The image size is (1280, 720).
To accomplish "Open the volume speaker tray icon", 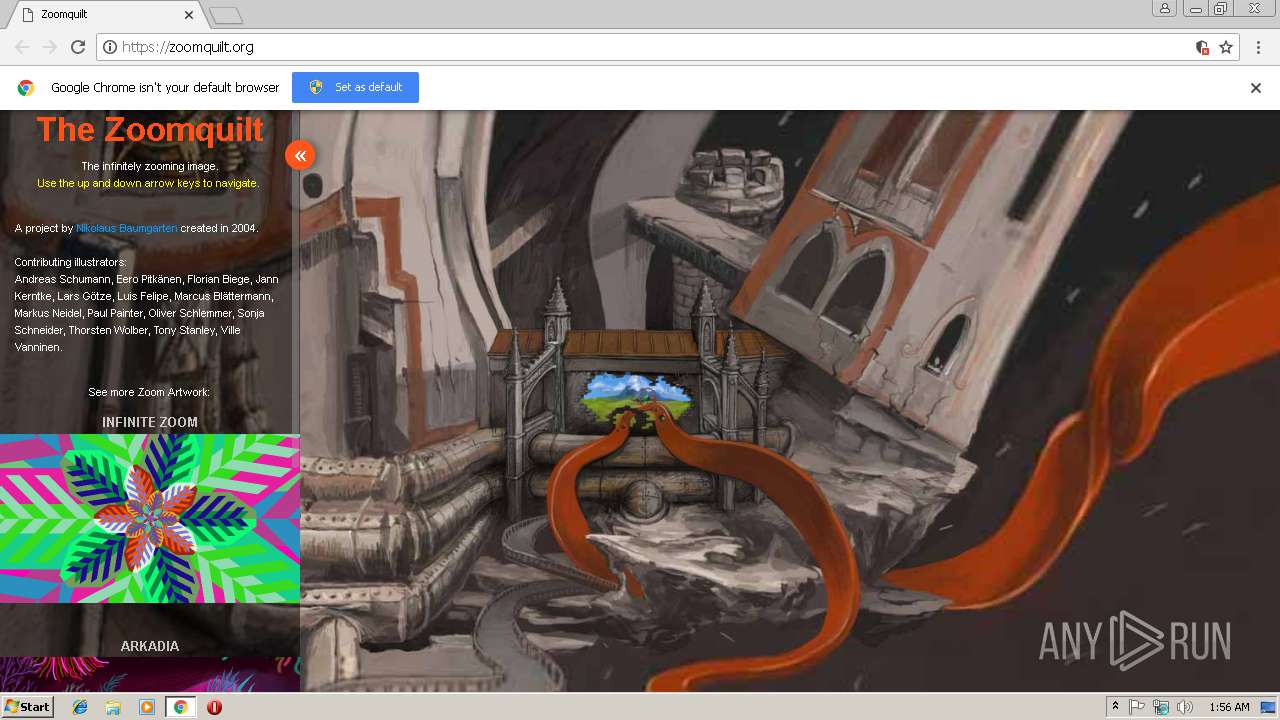I will point(1185,707).
